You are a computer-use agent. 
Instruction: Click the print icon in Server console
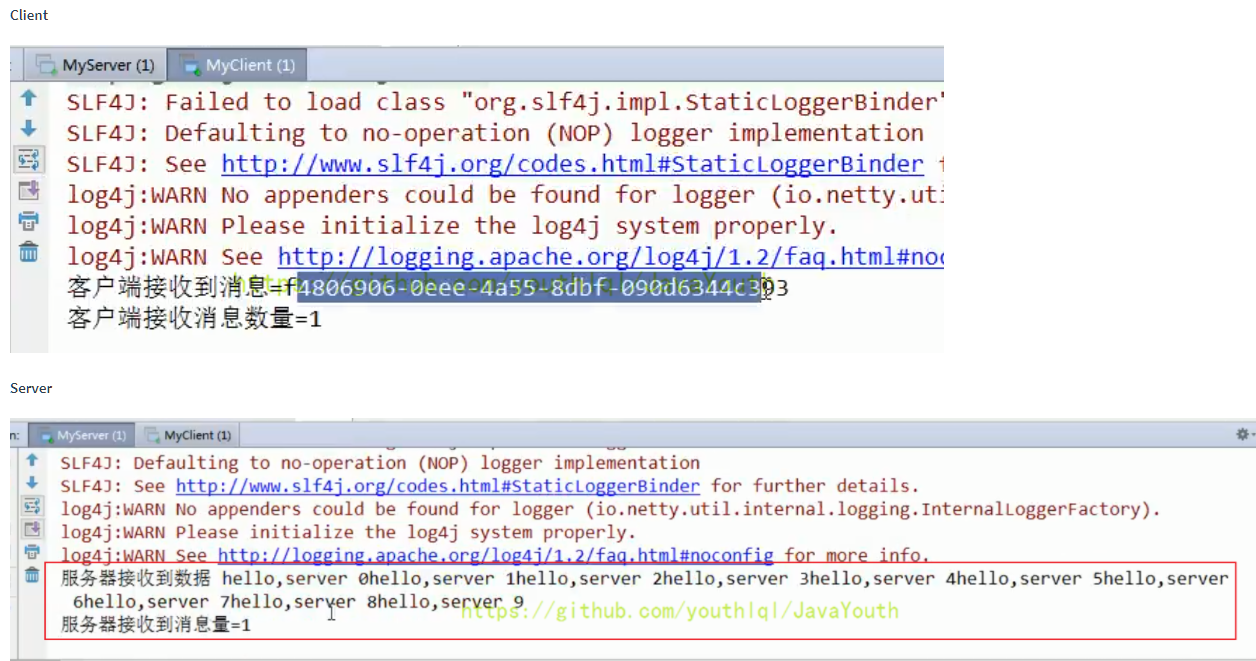pos(32,551)
